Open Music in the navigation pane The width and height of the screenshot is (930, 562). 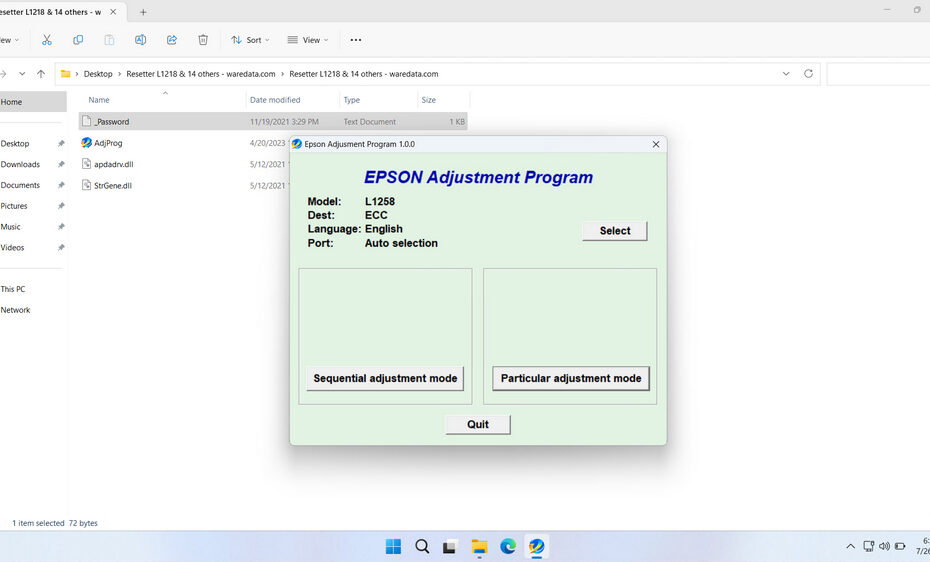coord(11,226)
